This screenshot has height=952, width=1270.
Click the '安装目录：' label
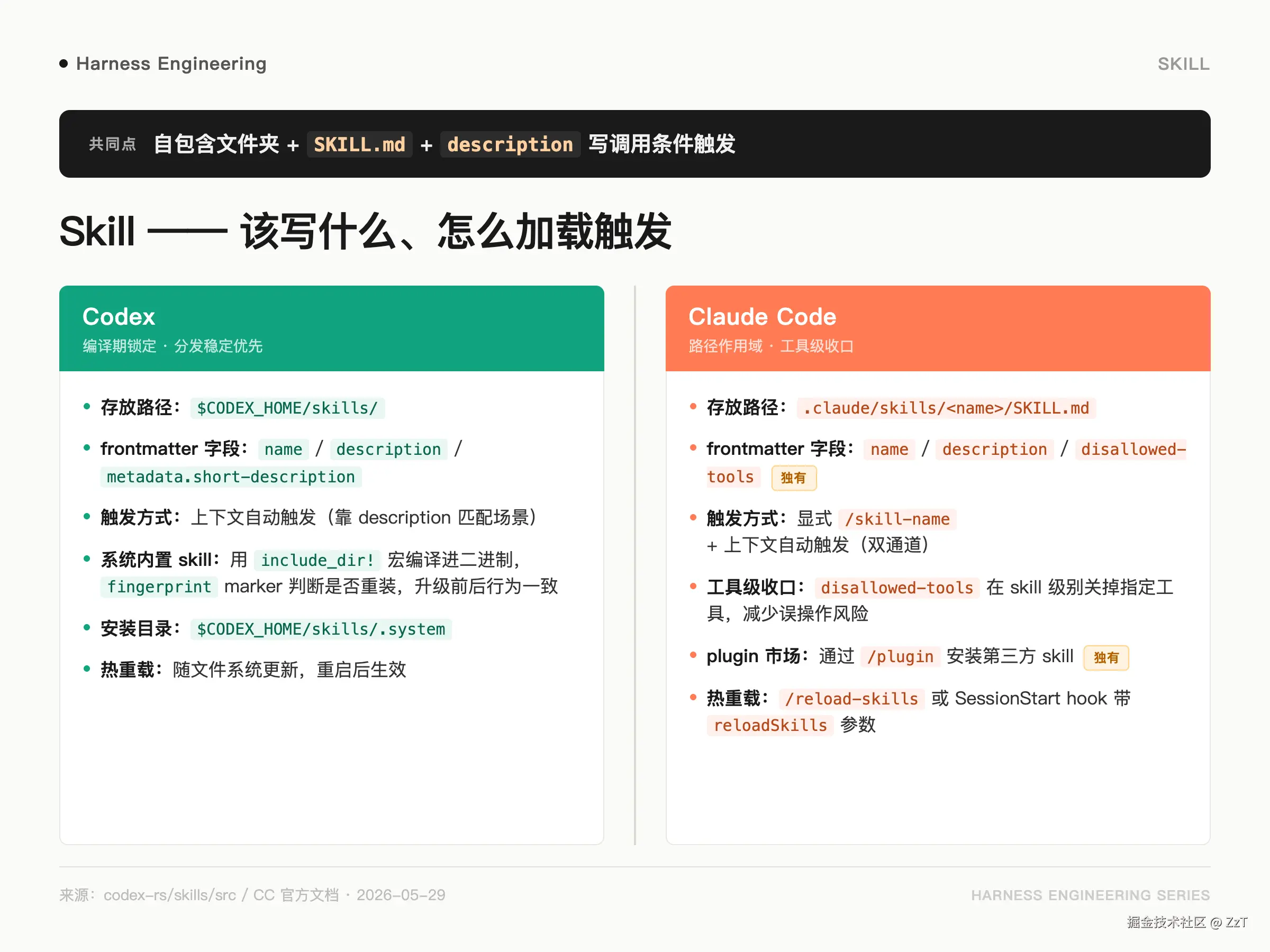(142, 628)
